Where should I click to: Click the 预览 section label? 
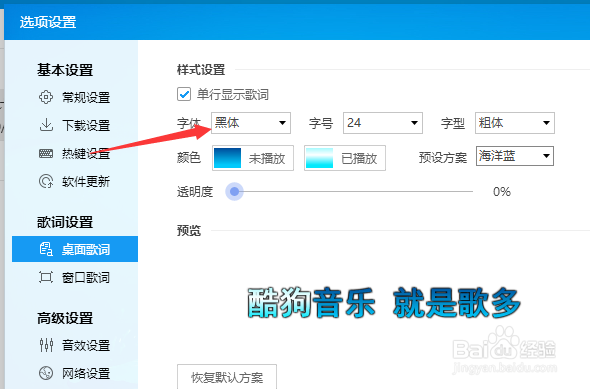(189, 230)
